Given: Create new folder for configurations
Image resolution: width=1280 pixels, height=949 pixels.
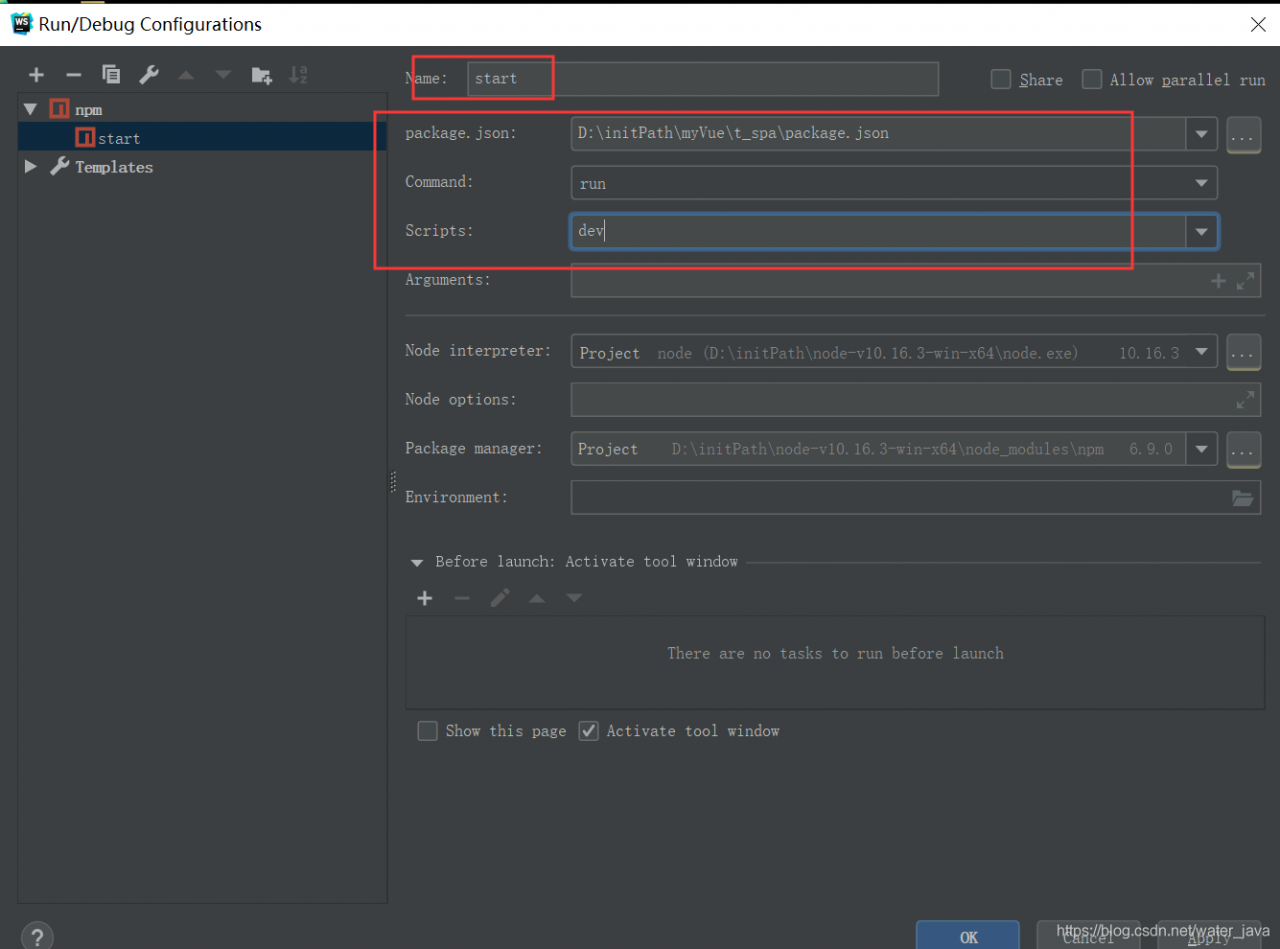Looking at the screenshot, I should [x=261, y=75].
